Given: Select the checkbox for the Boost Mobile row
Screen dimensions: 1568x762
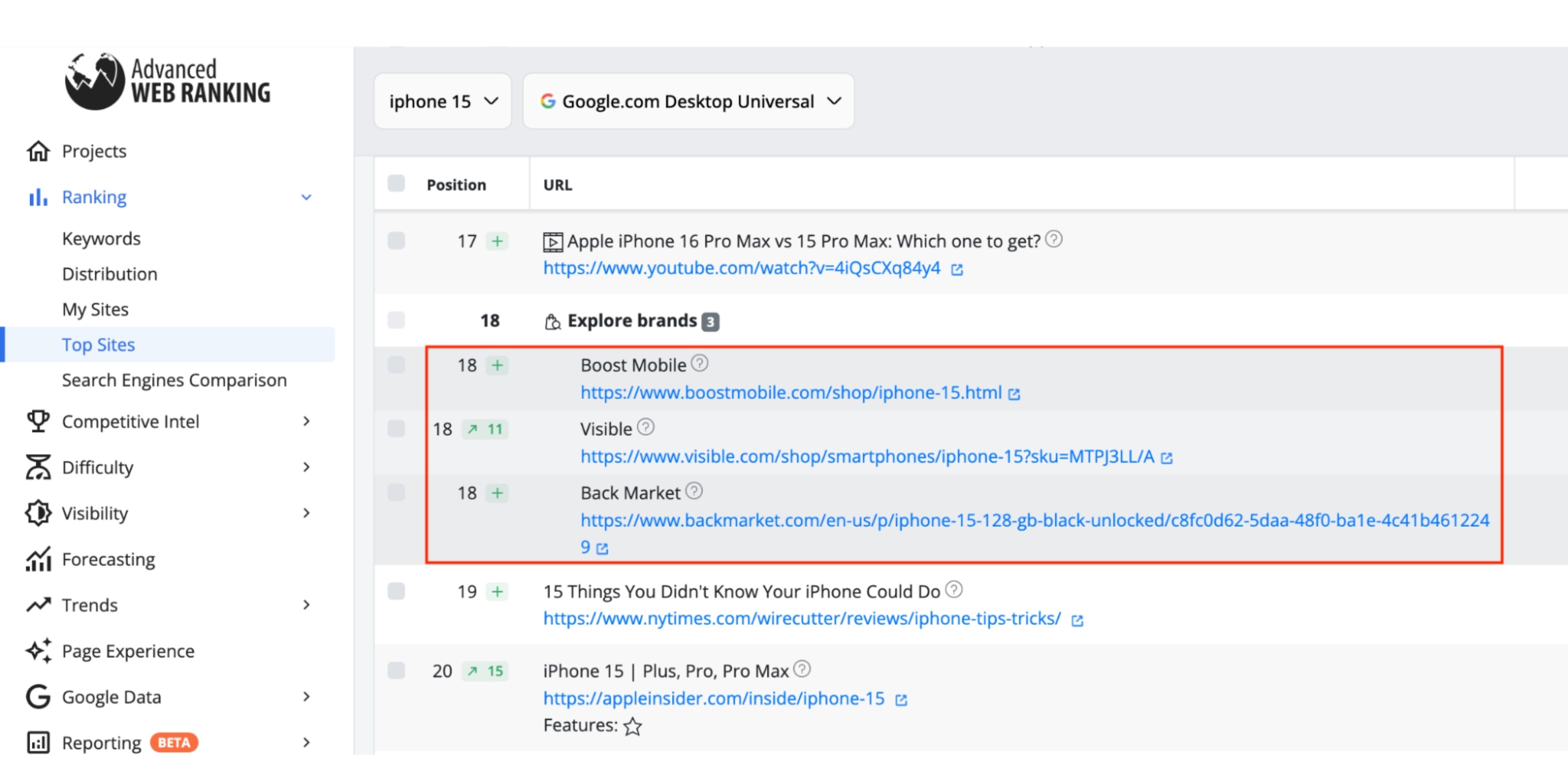Looking at the screenshot, I should (395, 365).
